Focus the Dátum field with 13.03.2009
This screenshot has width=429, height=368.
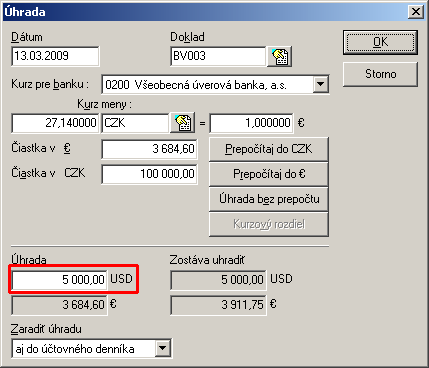(55, 56)
